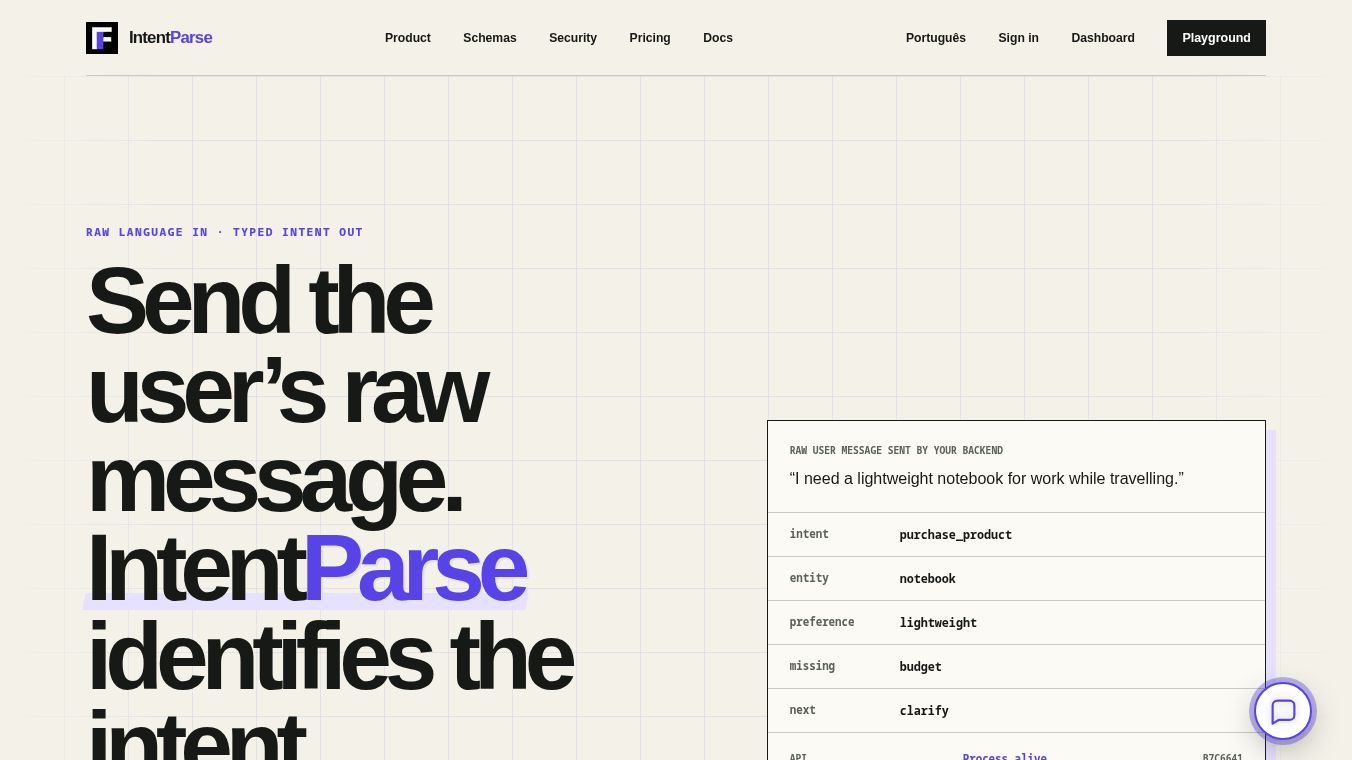Click the 'RAW LANGUAGE IN · TYPED INTENT OUT' tagline

coord(225,232)
